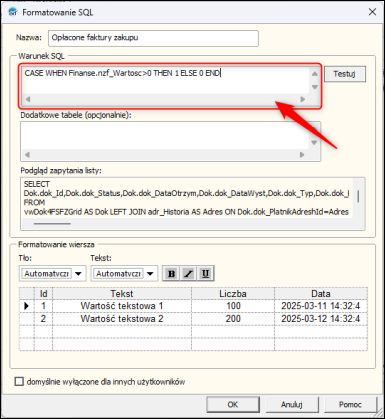Image resolution: width=385 pixels, height=419 pixels.
Task: Click the Id column header
Action: (43, 293)
